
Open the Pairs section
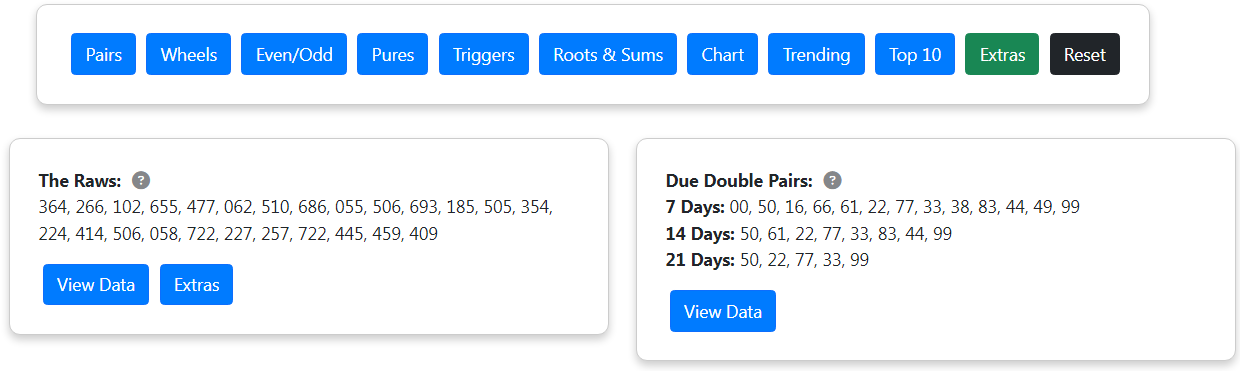pos(104,54)
